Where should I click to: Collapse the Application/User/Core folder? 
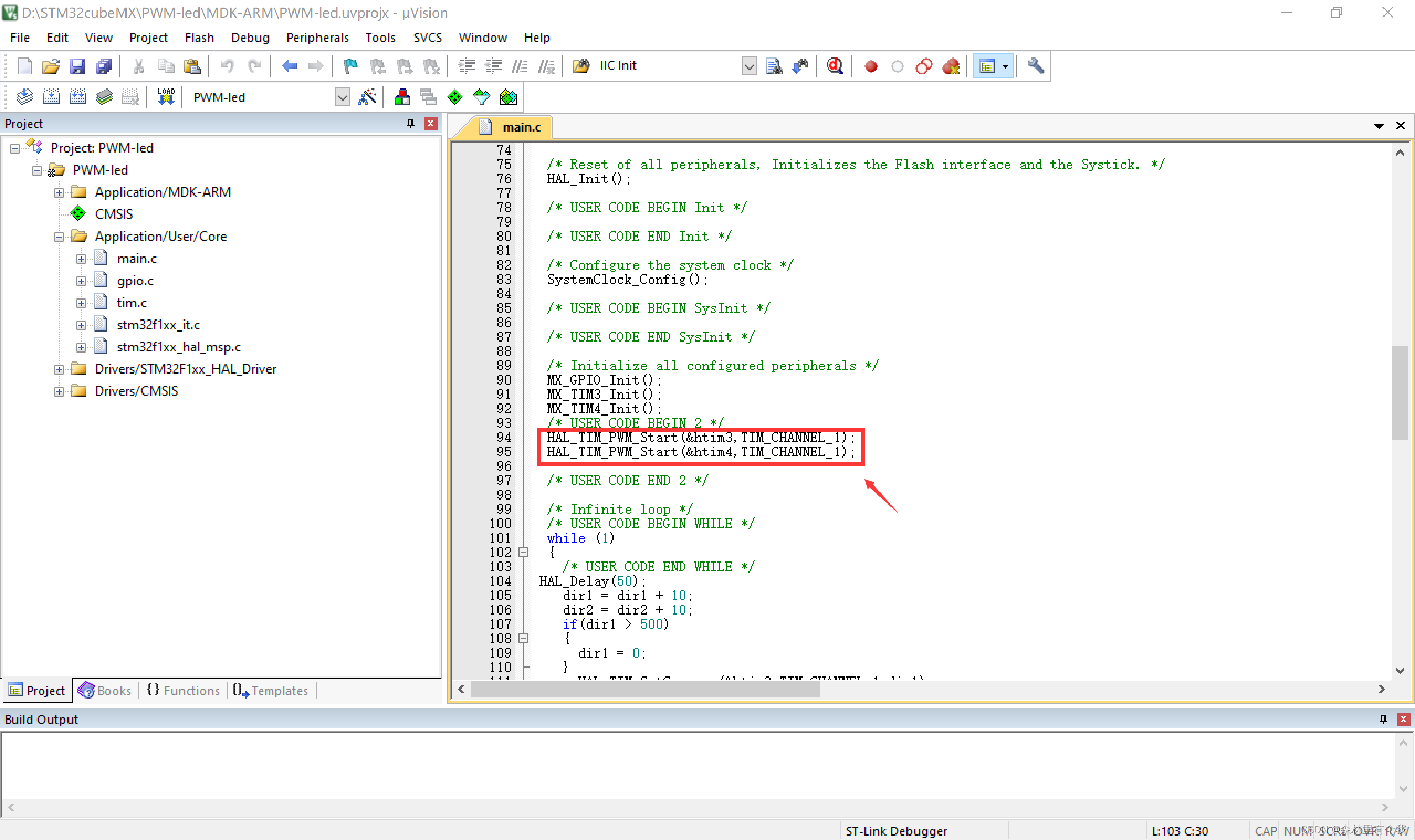tap(59, 237)
